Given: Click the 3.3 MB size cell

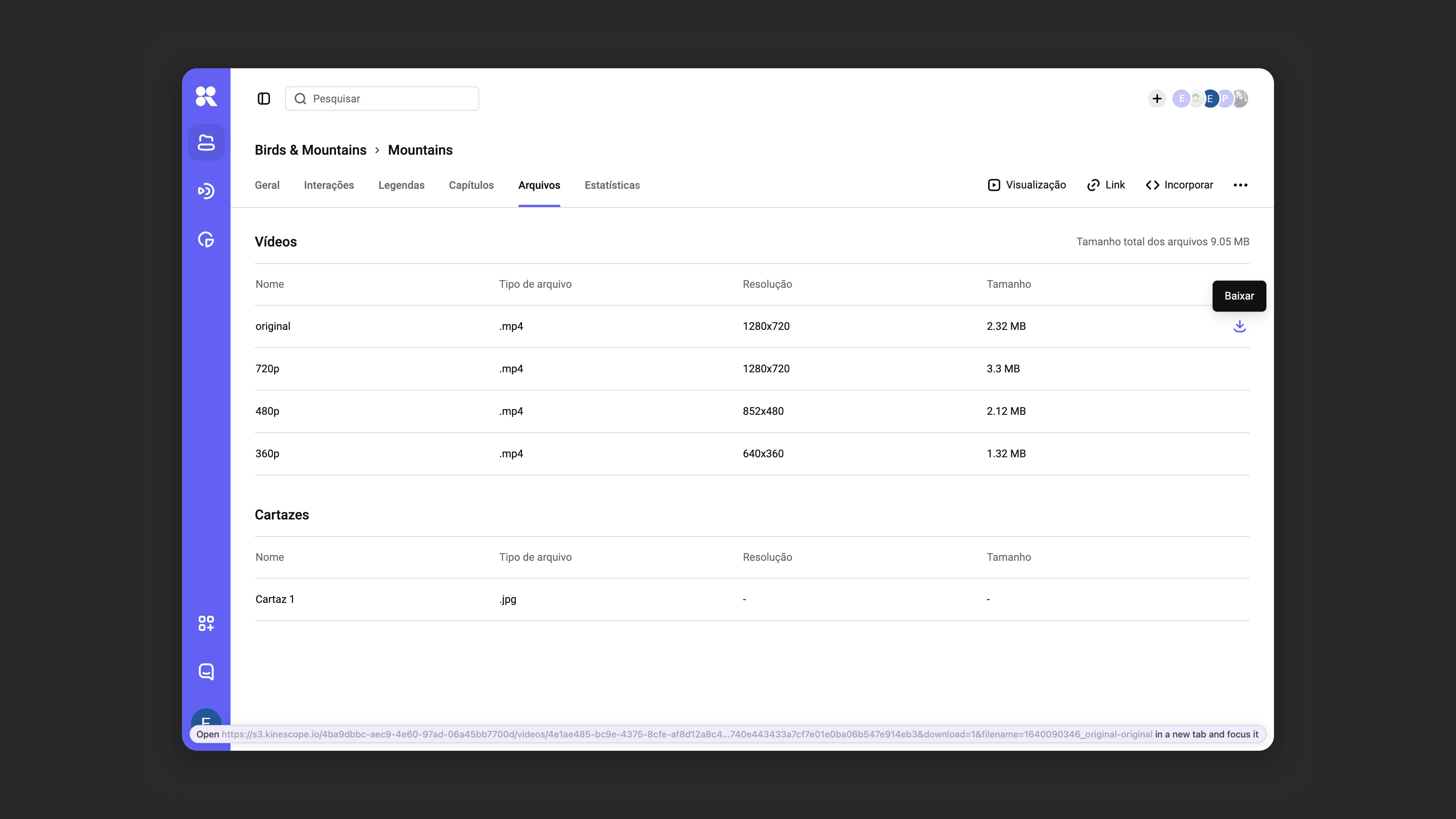Looking at the screenshot, I should pyautogui.click(x=1003, y=369).
